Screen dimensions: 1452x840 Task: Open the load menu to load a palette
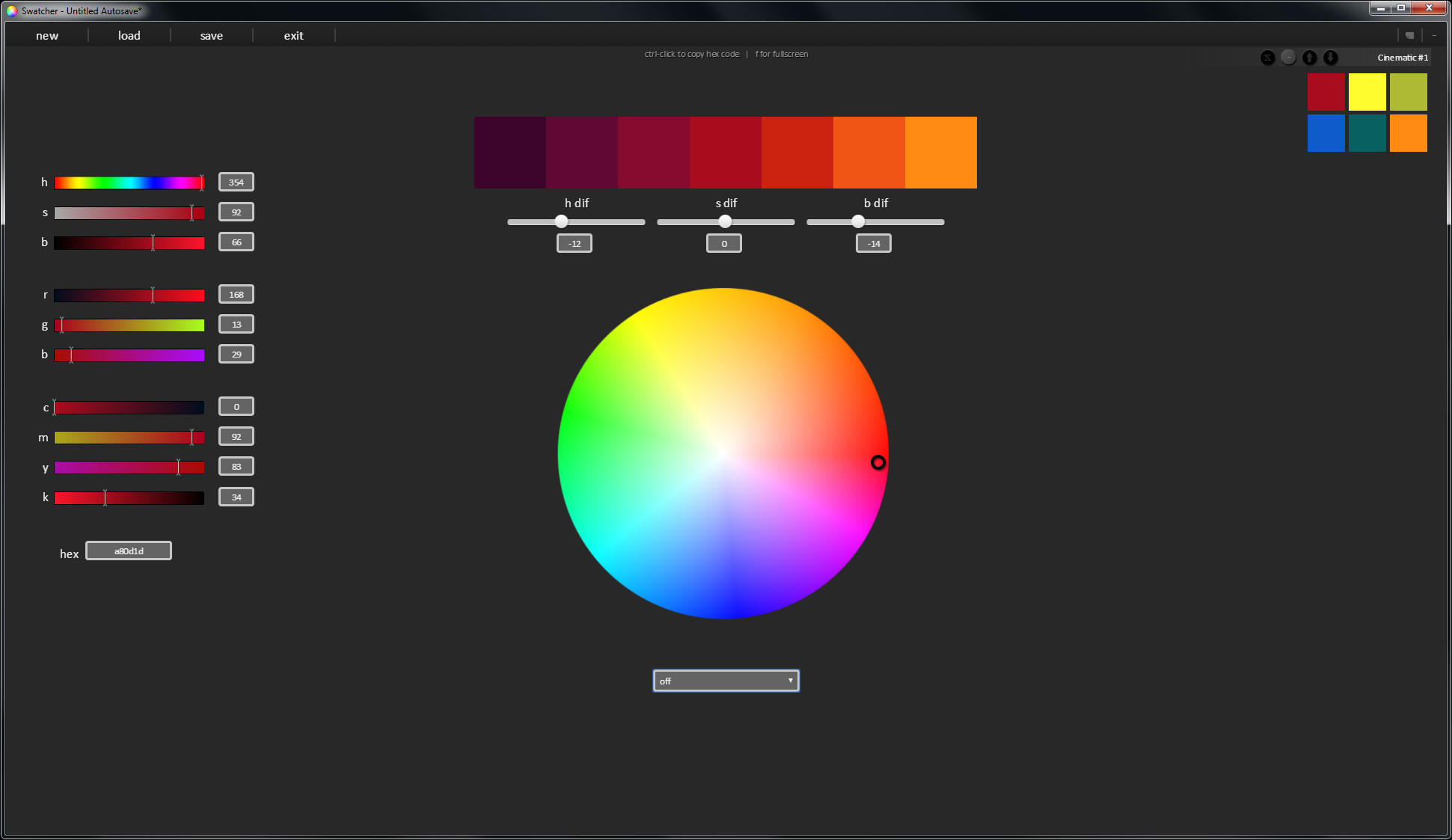[129, 35]
